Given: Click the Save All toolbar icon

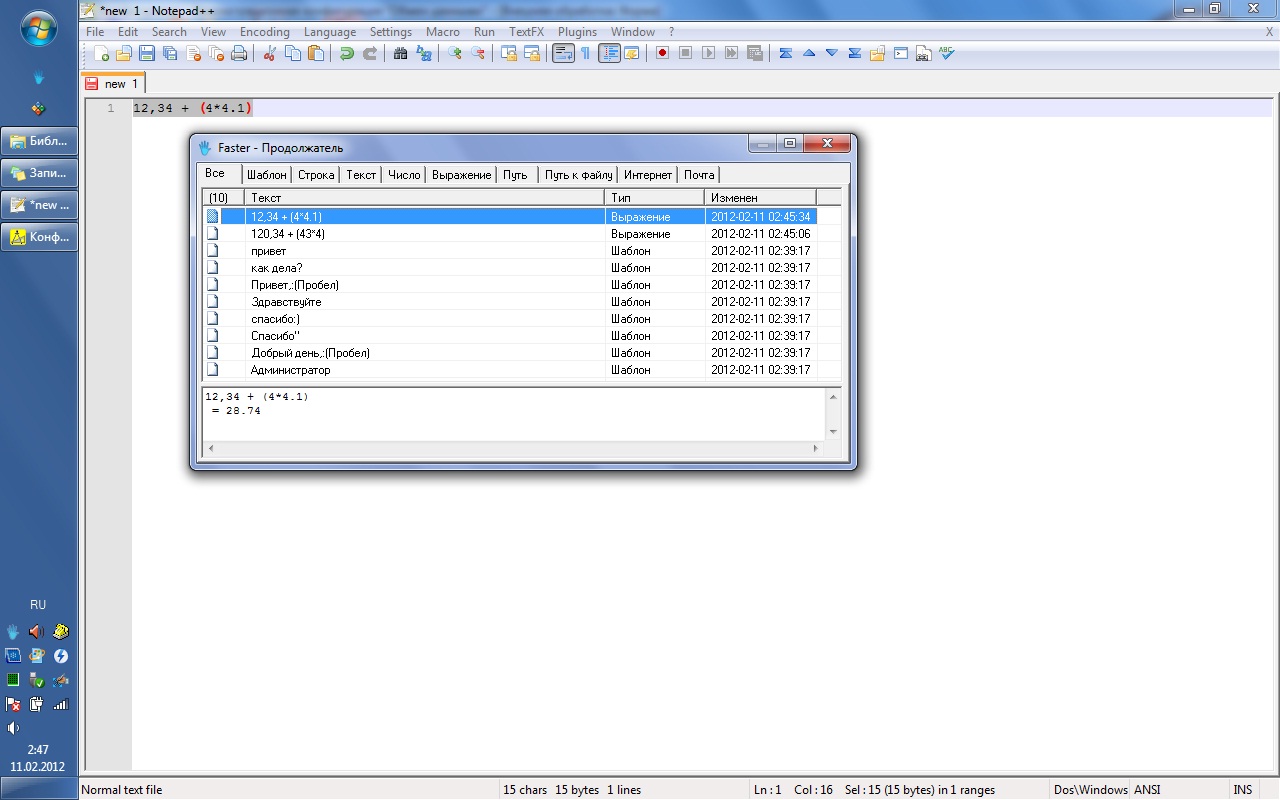Looking at the screenshot, I should (x=170, y=53).
